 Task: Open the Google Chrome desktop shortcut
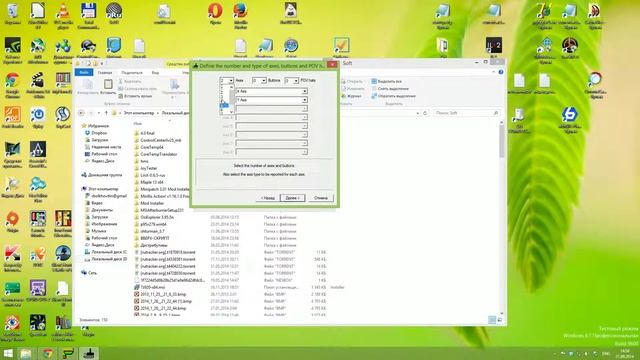point(13,85)
